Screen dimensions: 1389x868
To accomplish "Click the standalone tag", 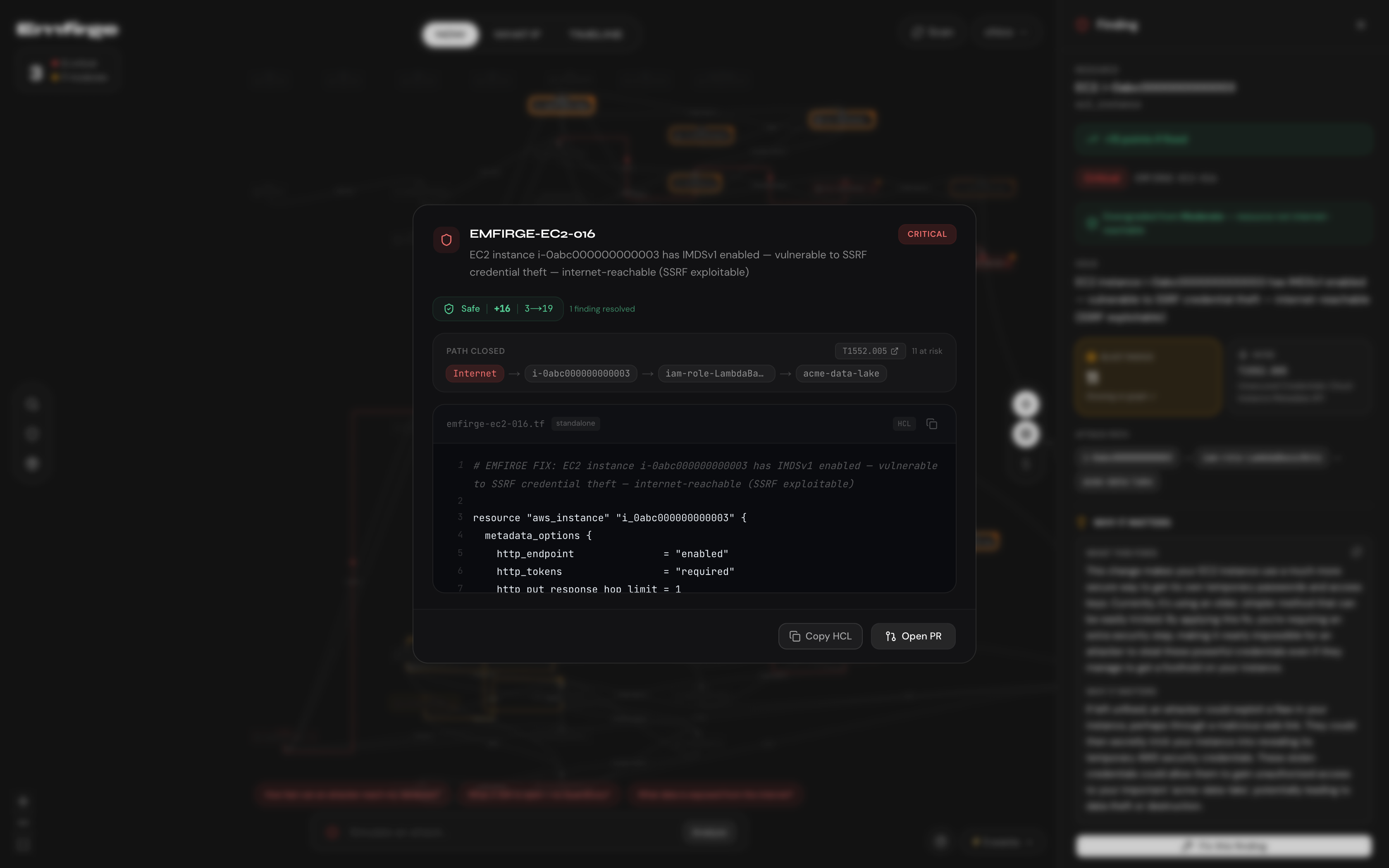I will click(x=575, y=424).
